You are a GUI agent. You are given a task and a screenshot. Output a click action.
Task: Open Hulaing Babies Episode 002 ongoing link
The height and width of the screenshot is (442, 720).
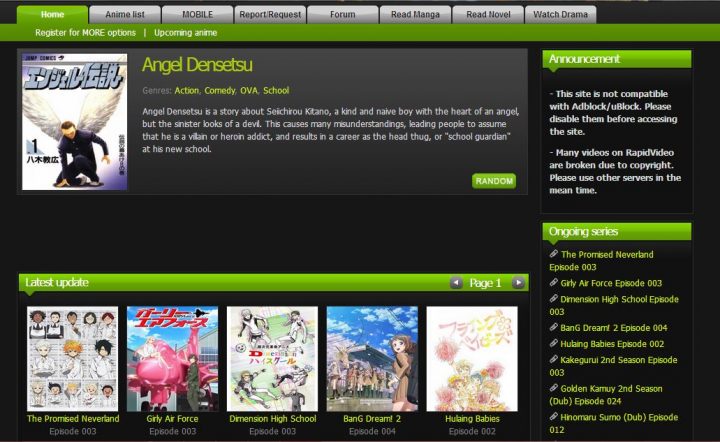pyautogui.click(x=612, y=344)
